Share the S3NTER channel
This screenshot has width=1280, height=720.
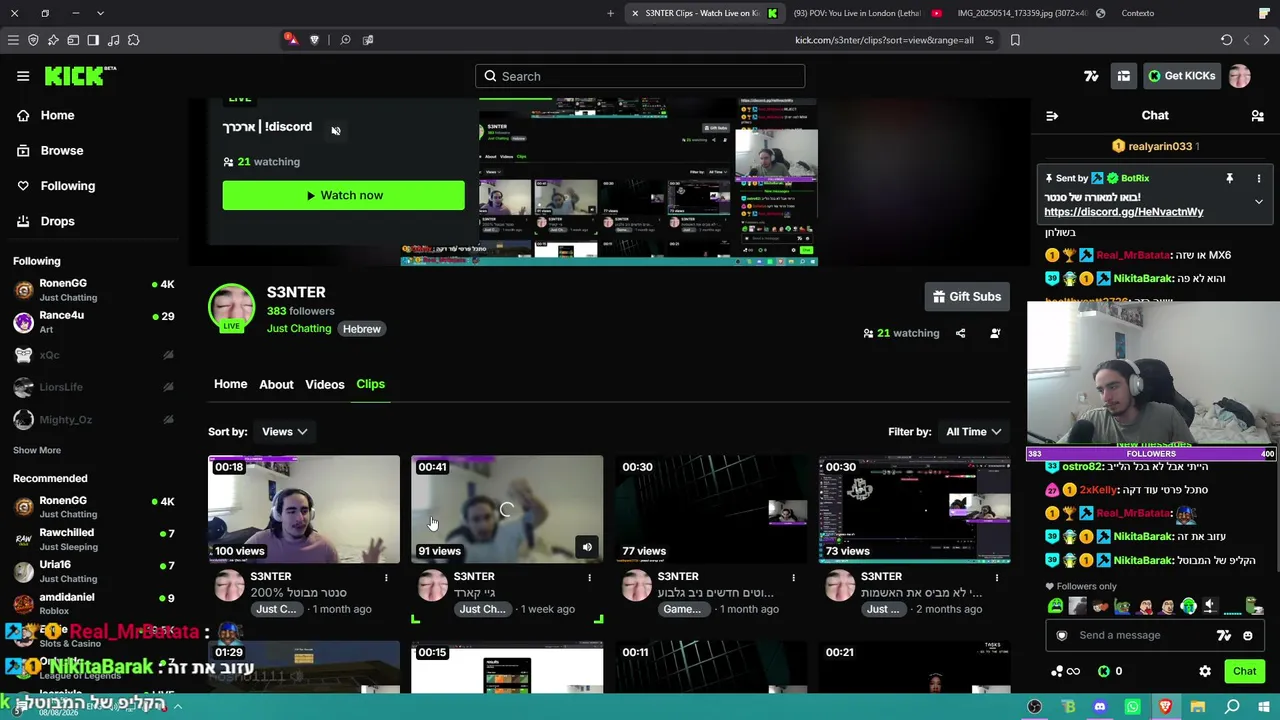pos(961,333)
